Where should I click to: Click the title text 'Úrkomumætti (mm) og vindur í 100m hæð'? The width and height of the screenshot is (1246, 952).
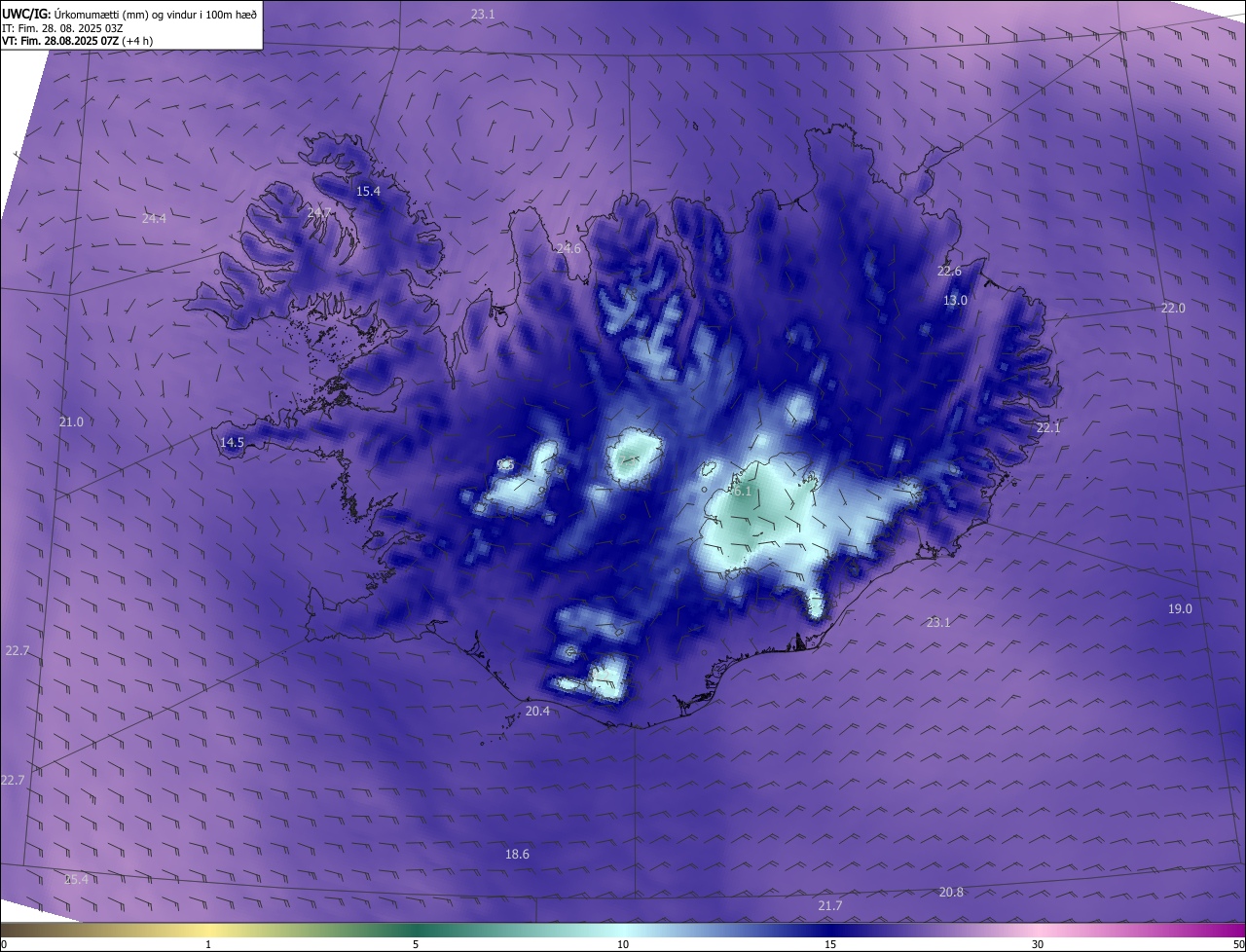(156, 14)
